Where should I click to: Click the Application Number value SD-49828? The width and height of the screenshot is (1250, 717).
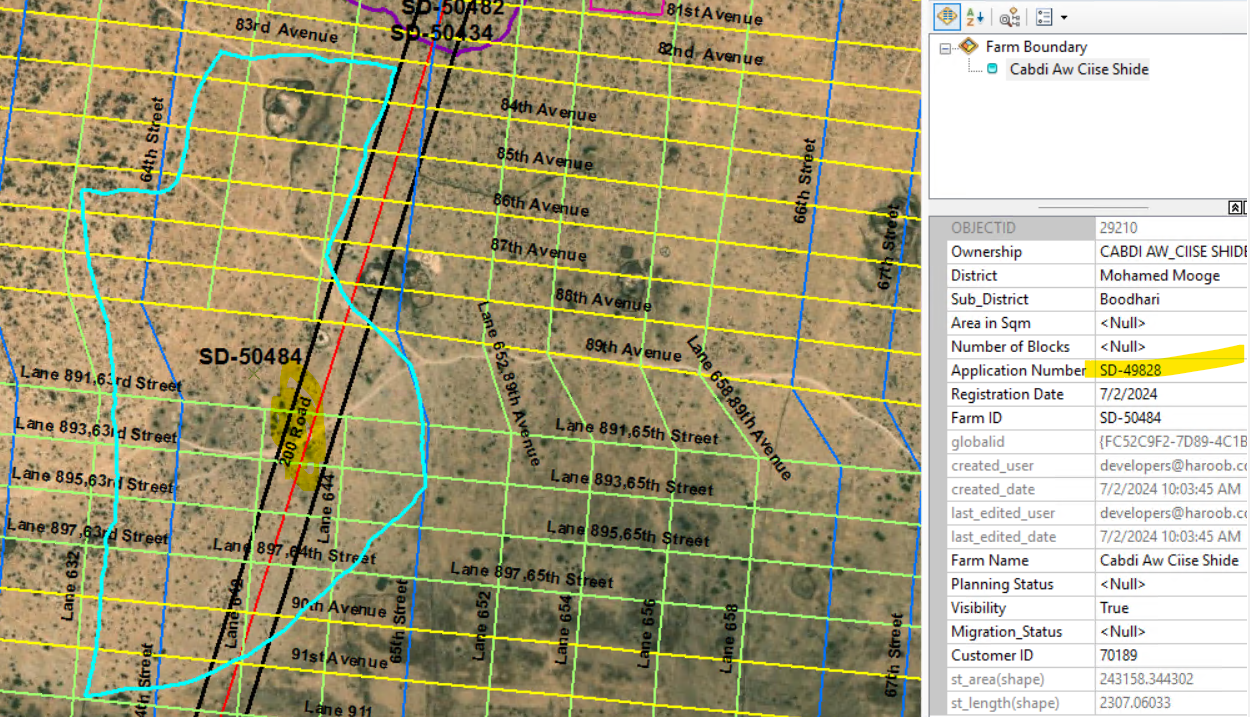[1131, 370]
